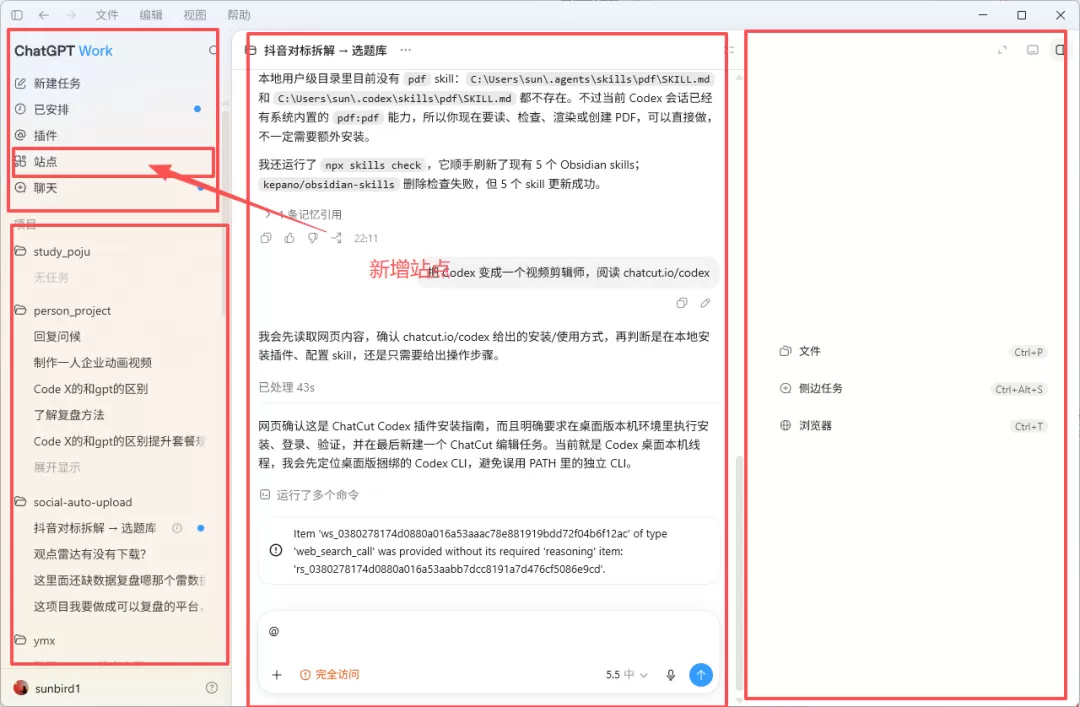1080x707 pixels.
Task: Click the microphone voice input icon
Action: 671,675
